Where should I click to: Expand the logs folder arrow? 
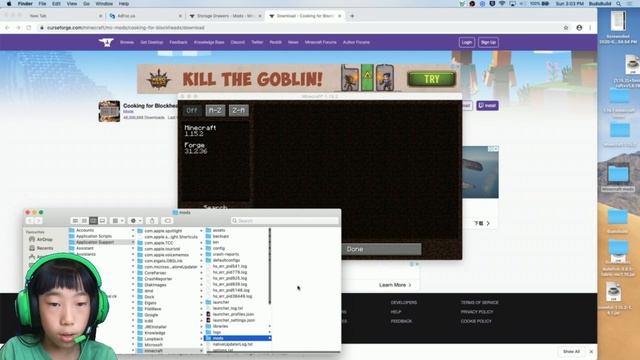click(x=269, y=332)
